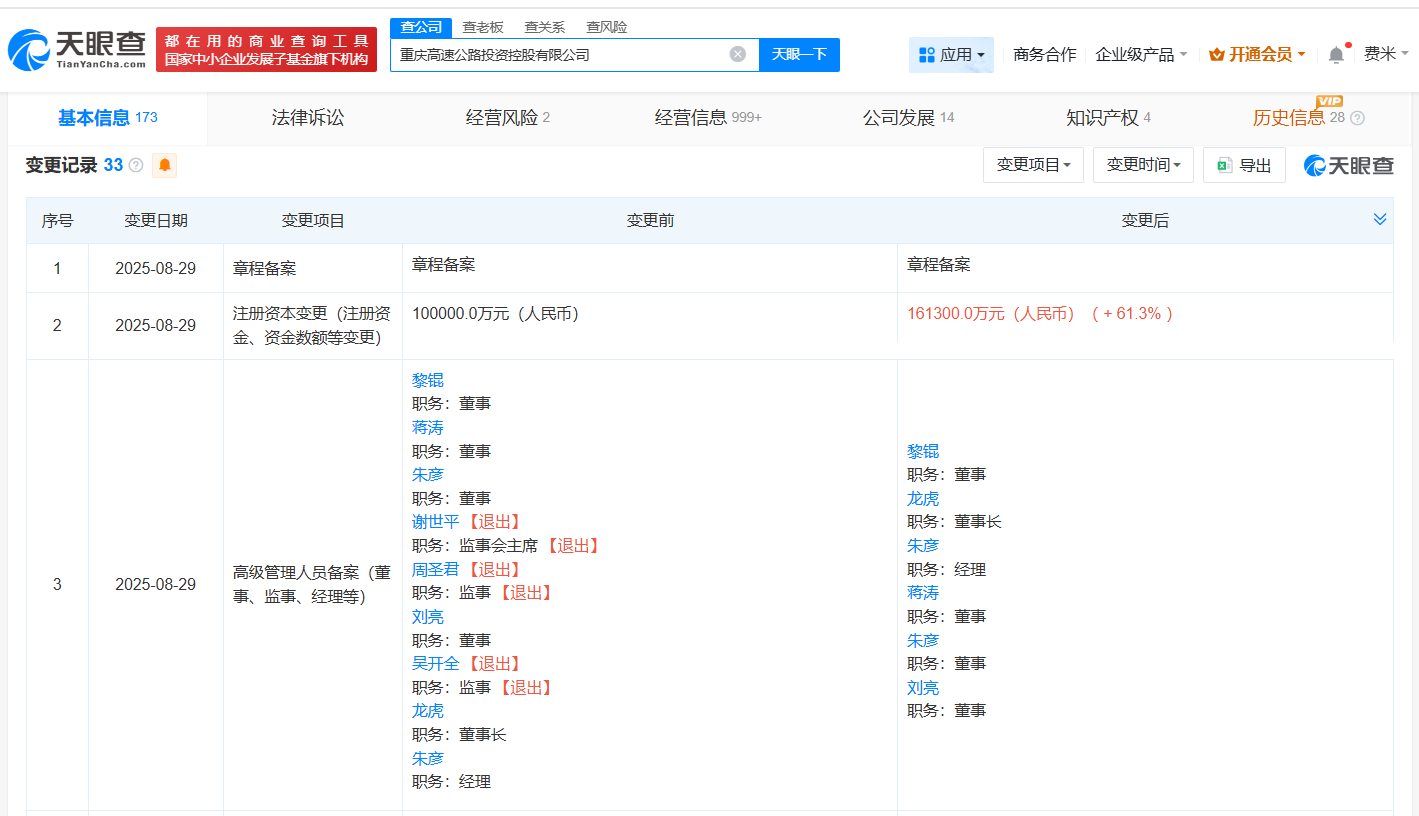Open the 商务合作 link

click(x=1045, y=55)
